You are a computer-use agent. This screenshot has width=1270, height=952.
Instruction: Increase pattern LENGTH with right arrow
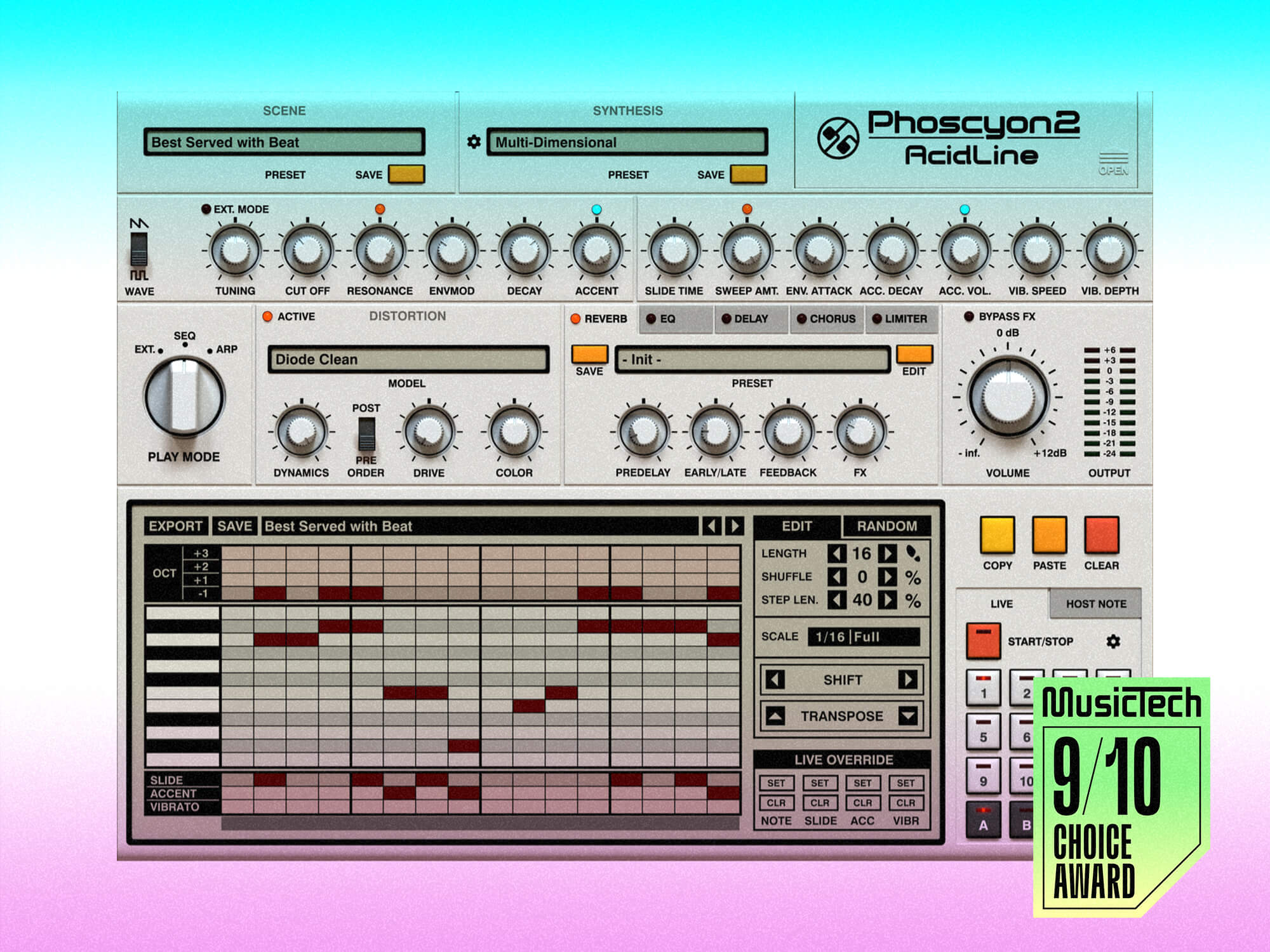(x=888, y=553)
